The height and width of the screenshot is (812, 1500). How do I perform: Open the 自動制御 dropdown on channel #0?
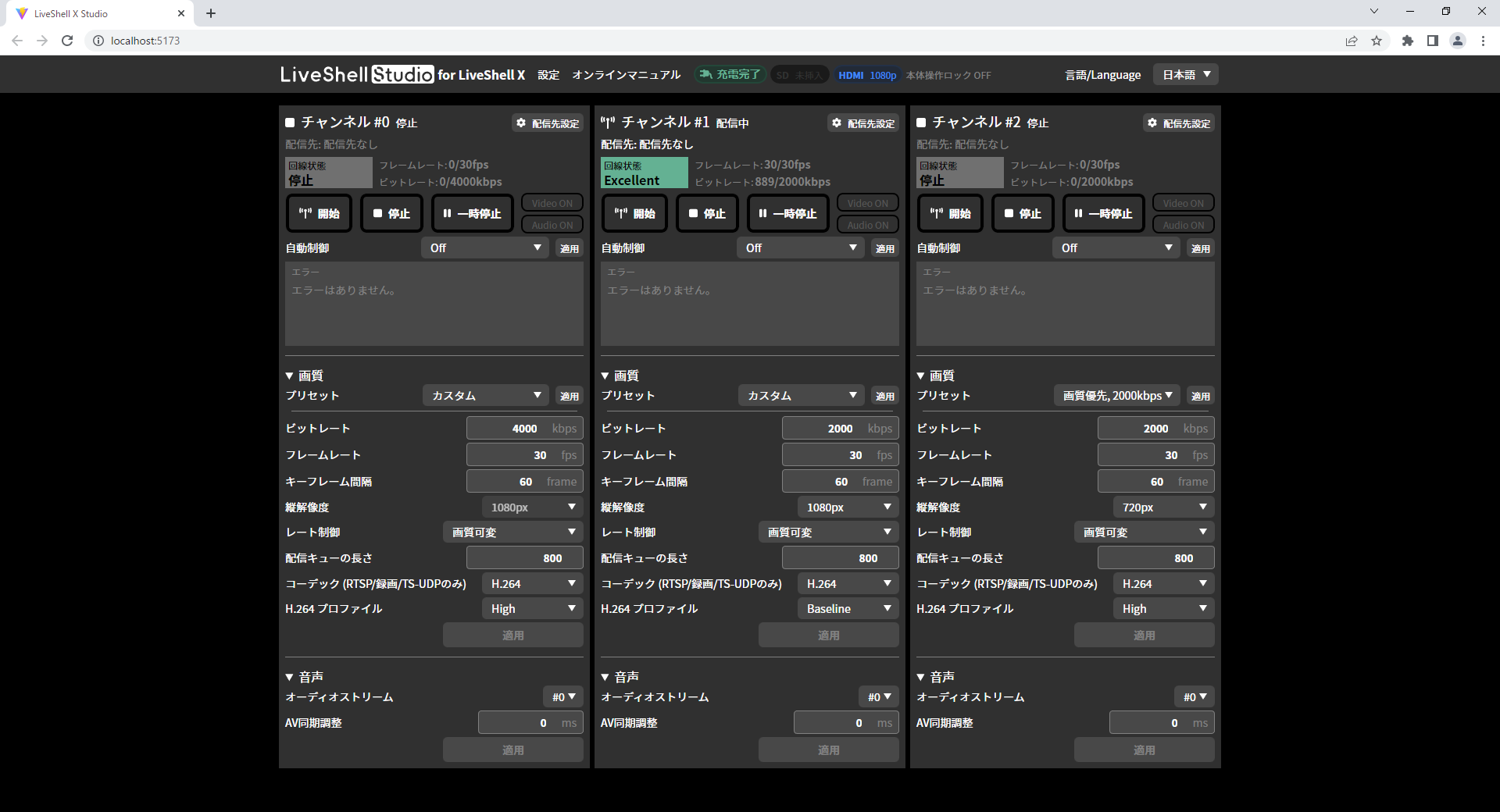pos(484,248)
